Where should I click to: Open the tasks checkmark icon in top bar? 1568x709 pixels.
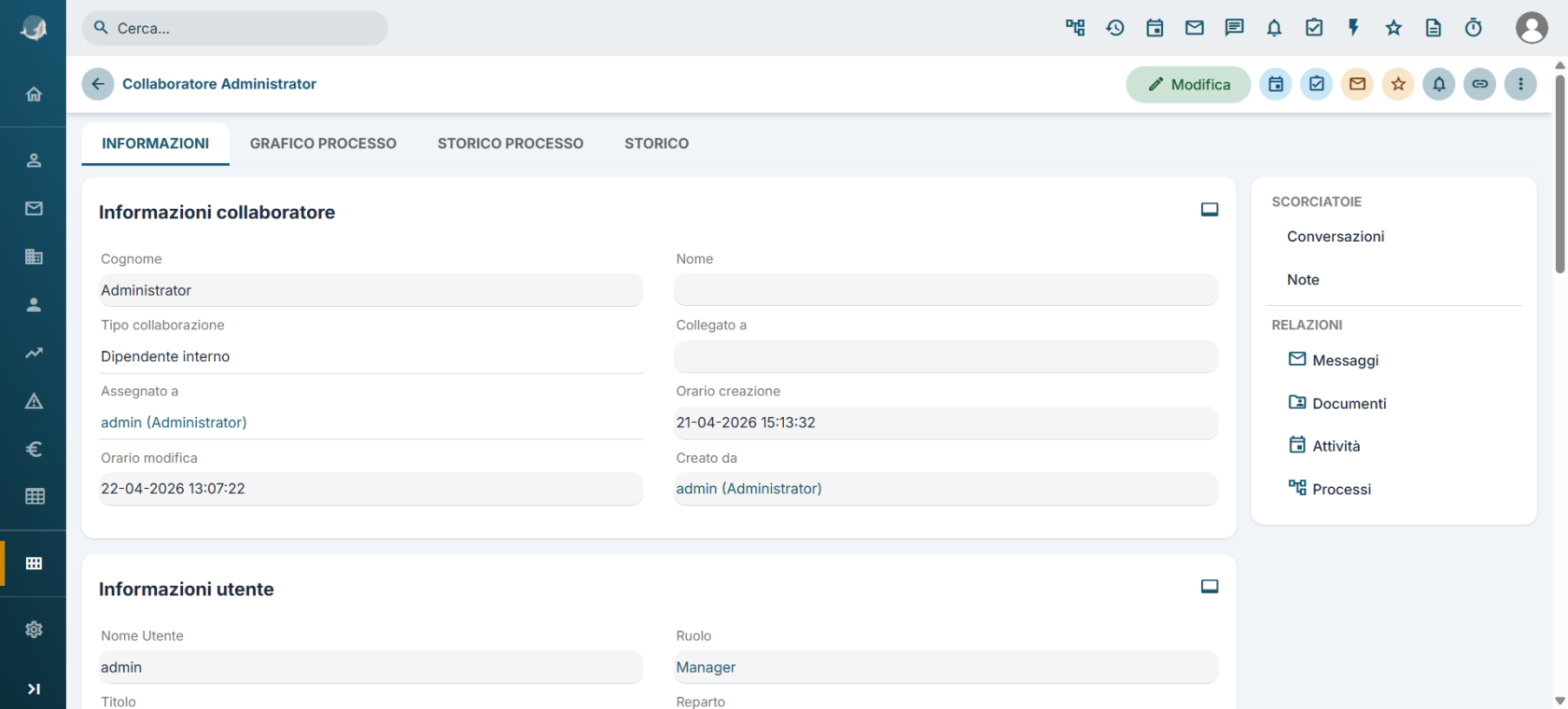1314,28
